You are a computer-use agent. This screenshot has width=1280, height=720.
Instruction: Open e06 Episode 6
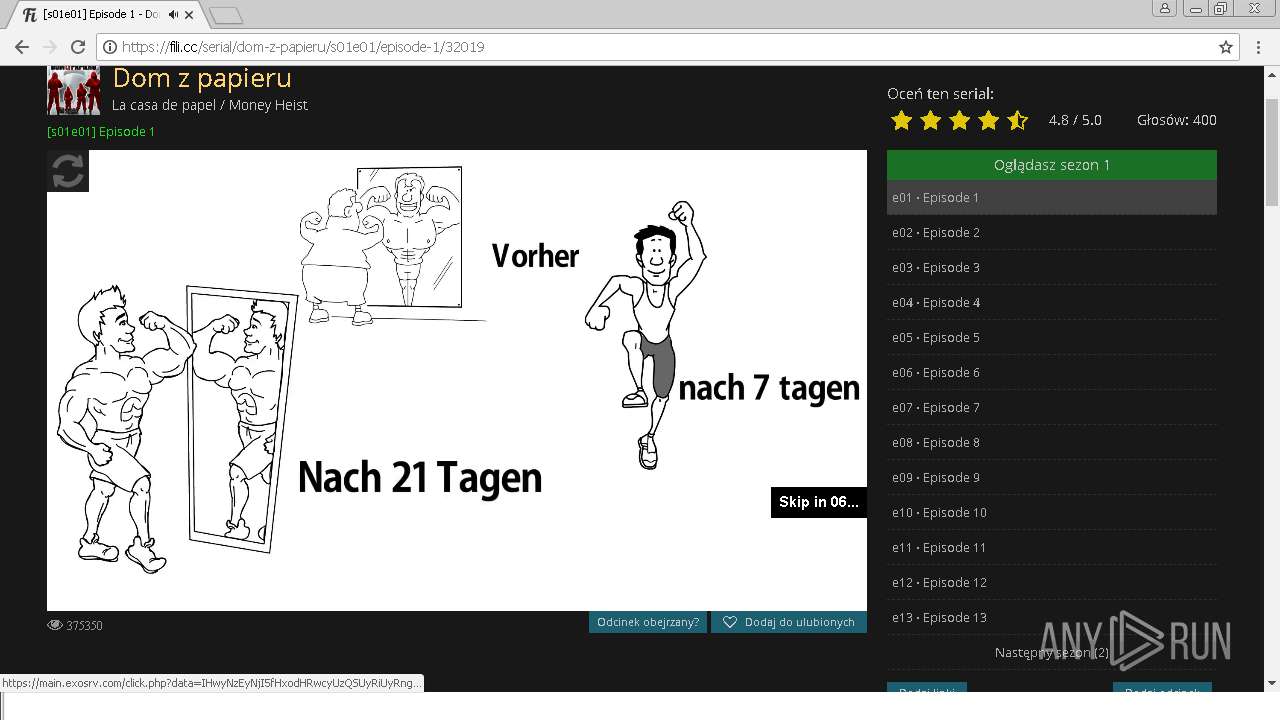1052,372
